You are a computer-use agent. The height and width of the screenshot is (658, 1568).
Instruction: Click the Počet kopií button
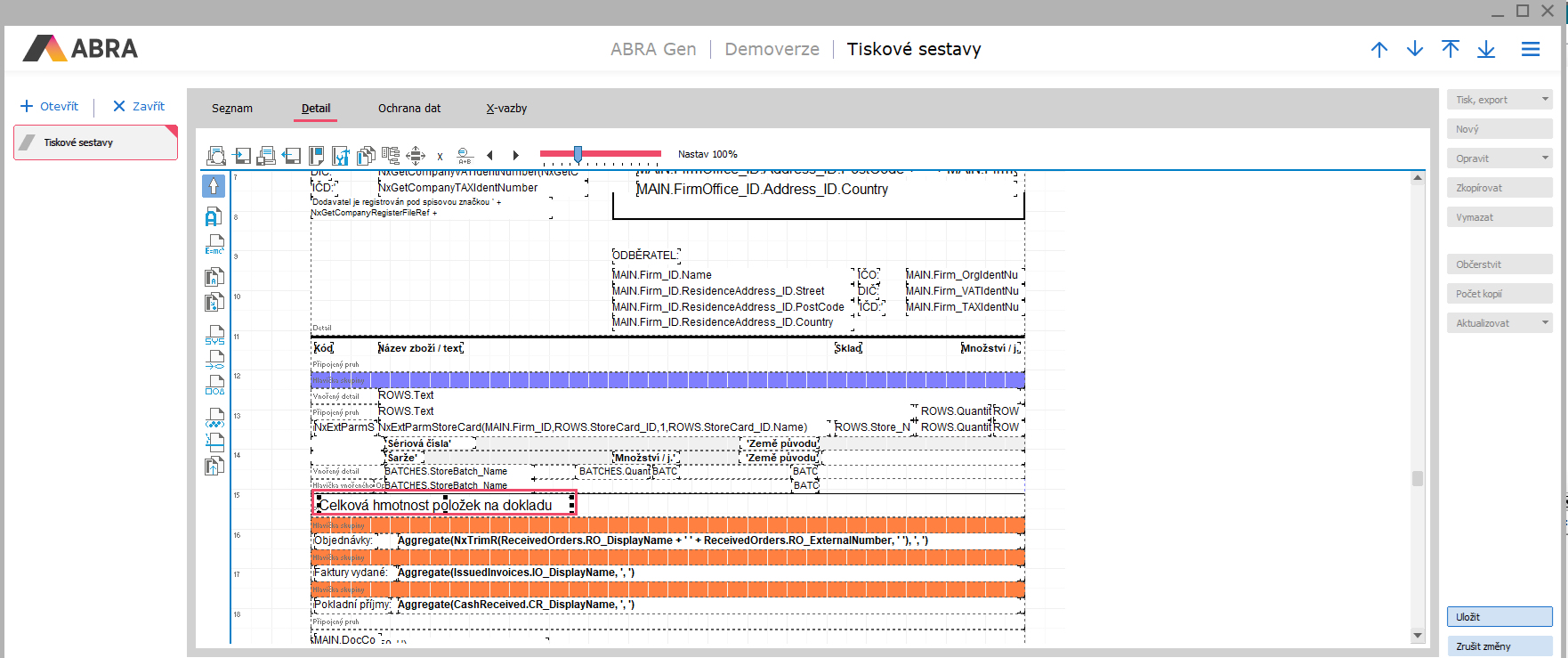(1499, 294)
